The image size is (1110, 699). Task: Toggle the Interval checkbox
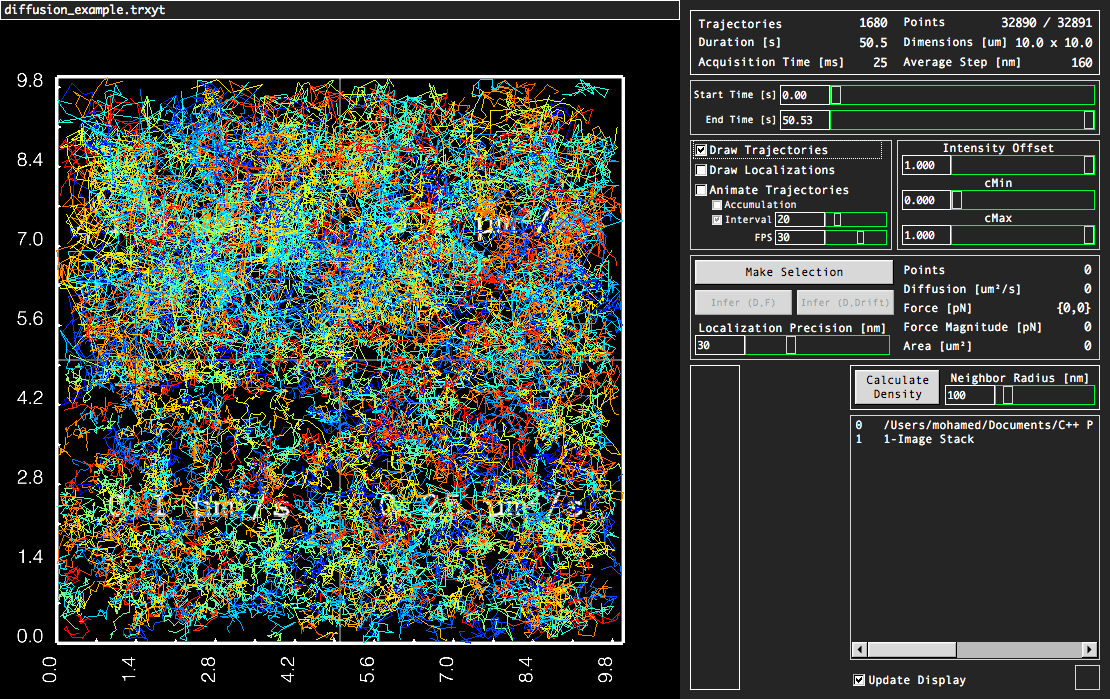pos(717,220)
